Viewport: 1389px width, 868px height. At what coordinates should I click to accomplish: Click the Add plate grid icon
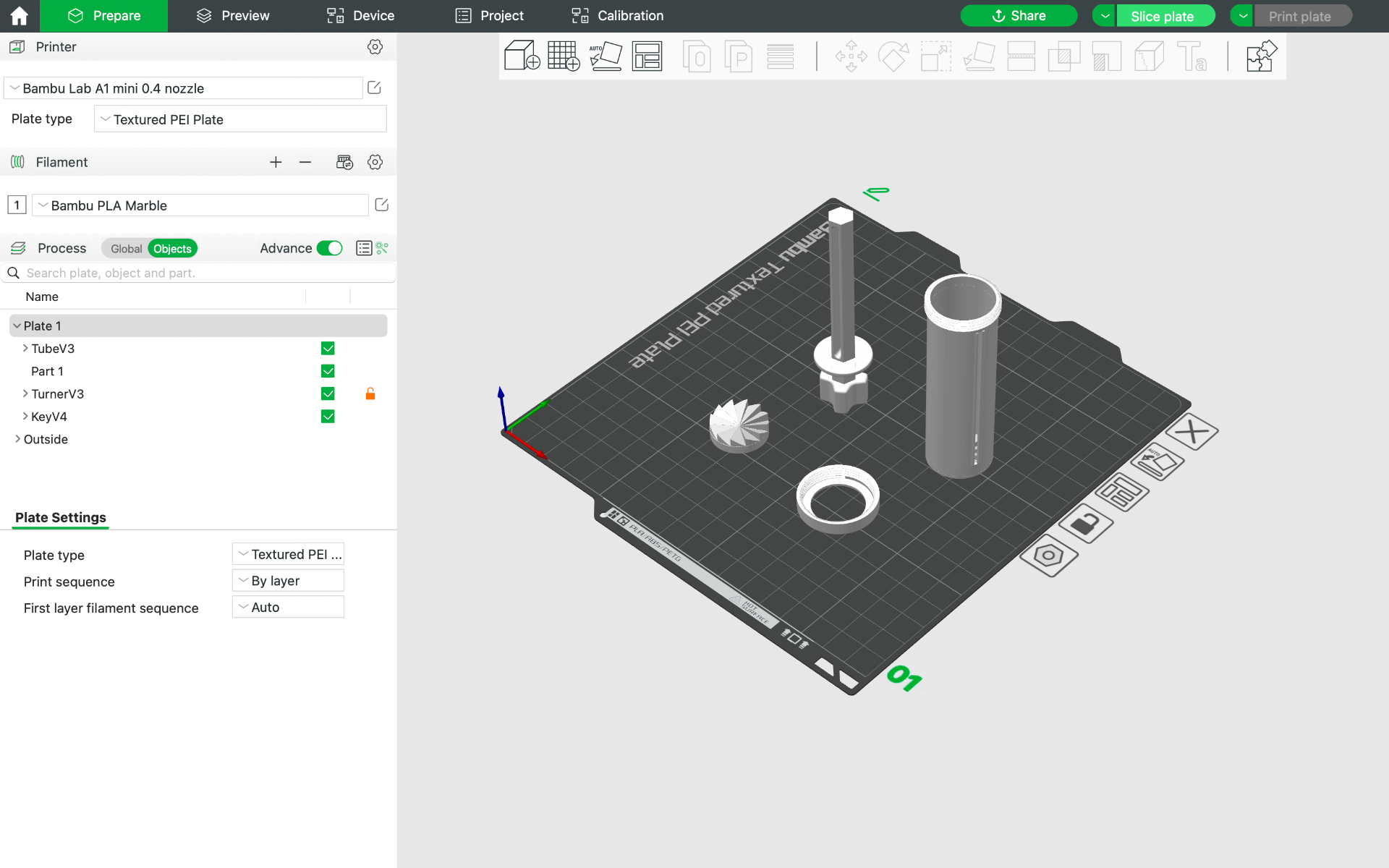pyautogui.click(x=564, y=56)
